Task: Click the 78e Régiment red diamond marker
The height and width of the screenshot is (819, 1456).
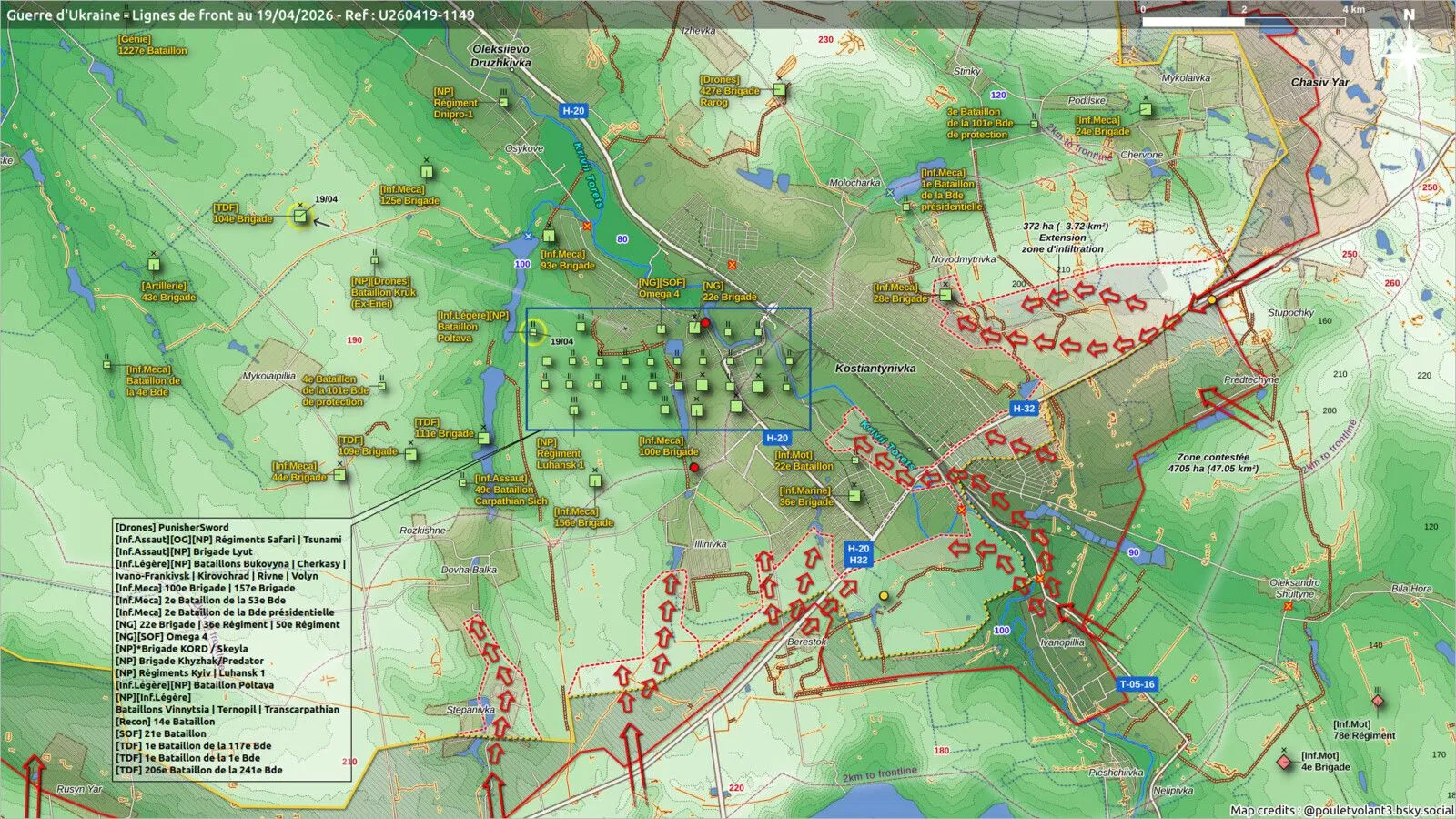Action: [1378, 701]
